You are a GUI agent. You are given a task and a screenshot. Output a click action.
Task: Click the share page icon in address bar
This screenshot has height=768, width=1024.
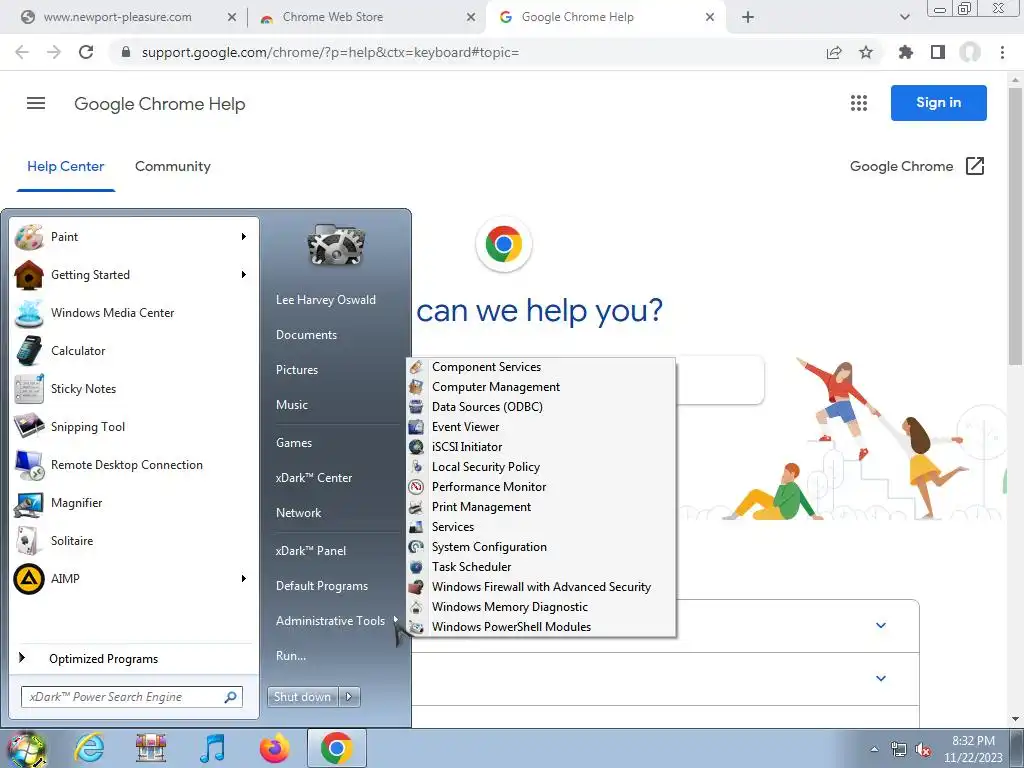tap(834, 52)
